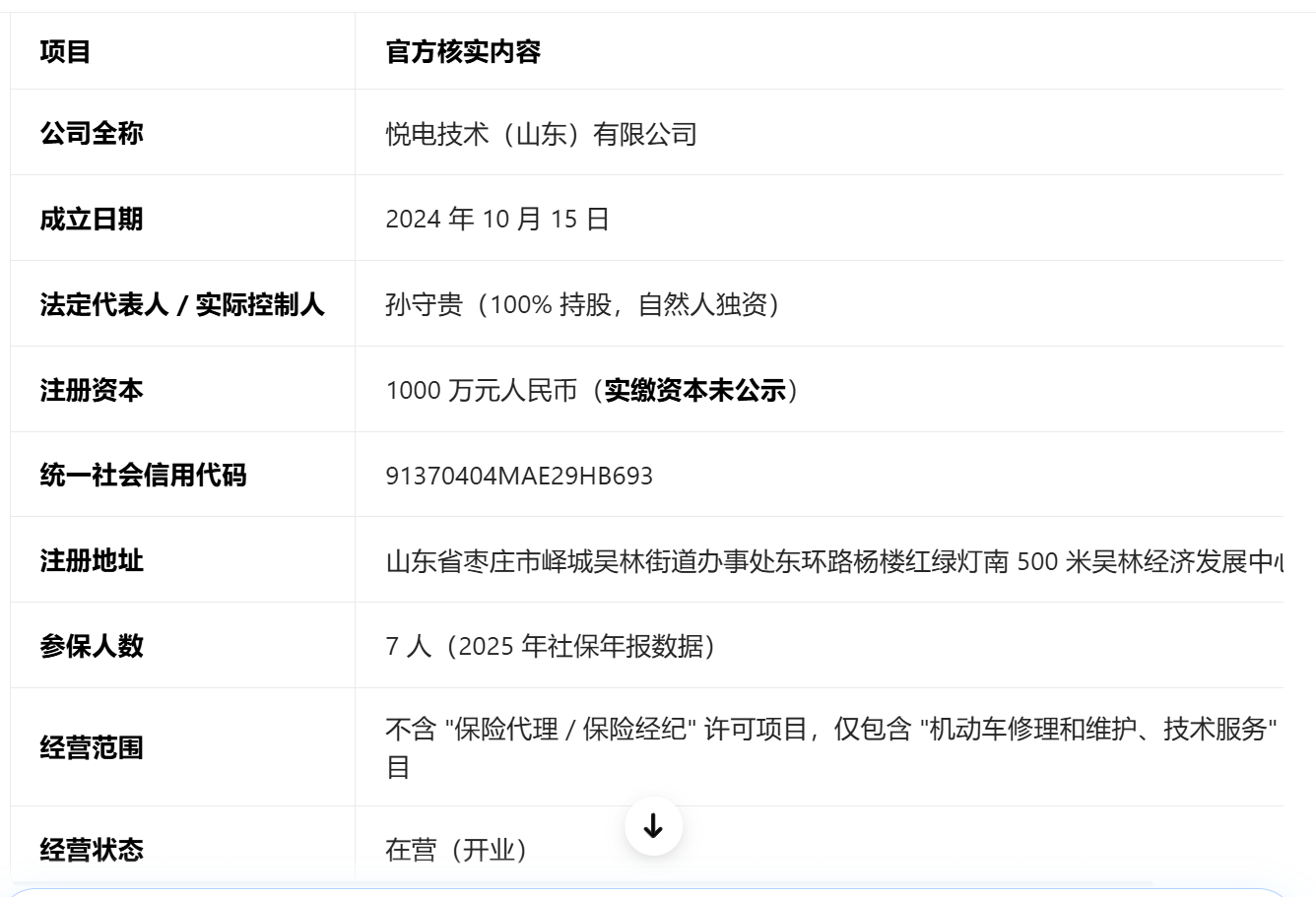Click the scroll-down arrow button
1316x897 pixels.
pyautogui.click(x=653, y=826)
